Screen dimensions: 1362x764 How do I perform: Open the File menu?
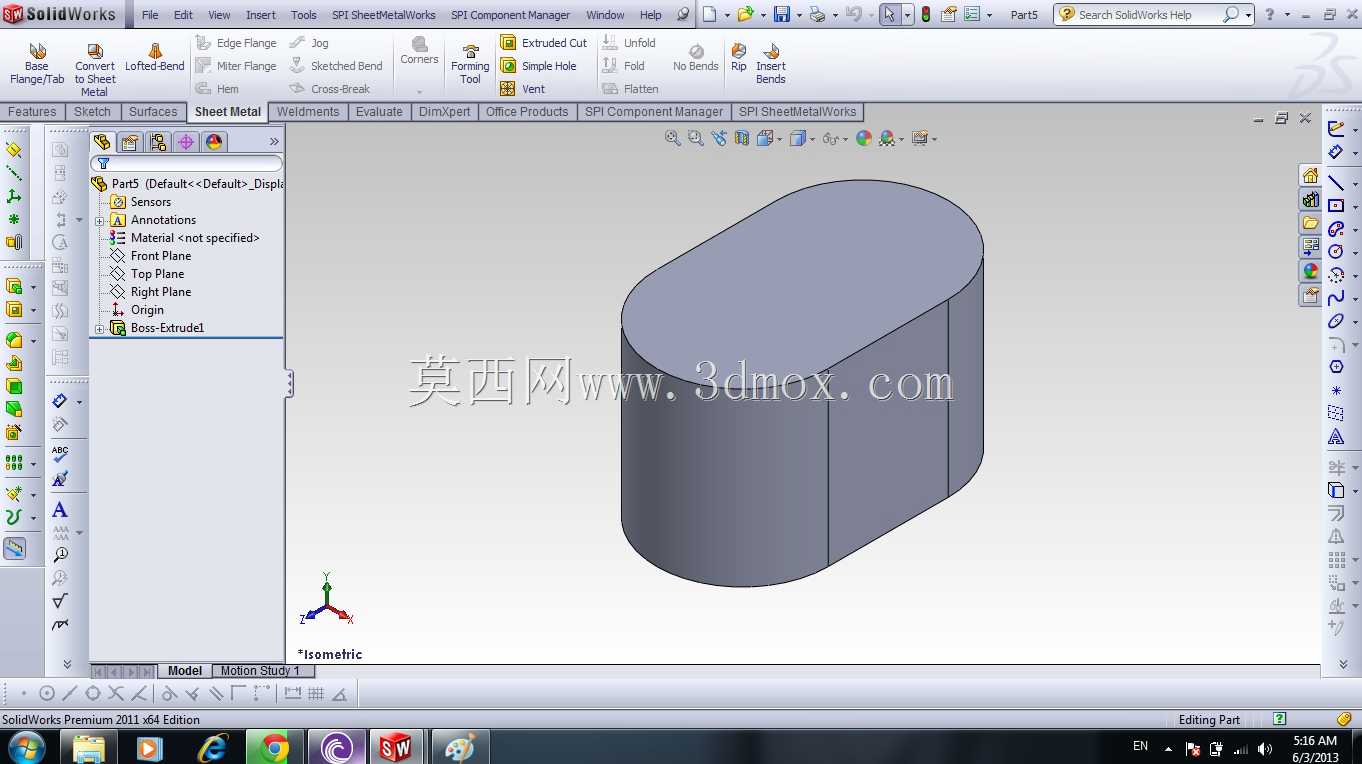[x=150, y=15]
